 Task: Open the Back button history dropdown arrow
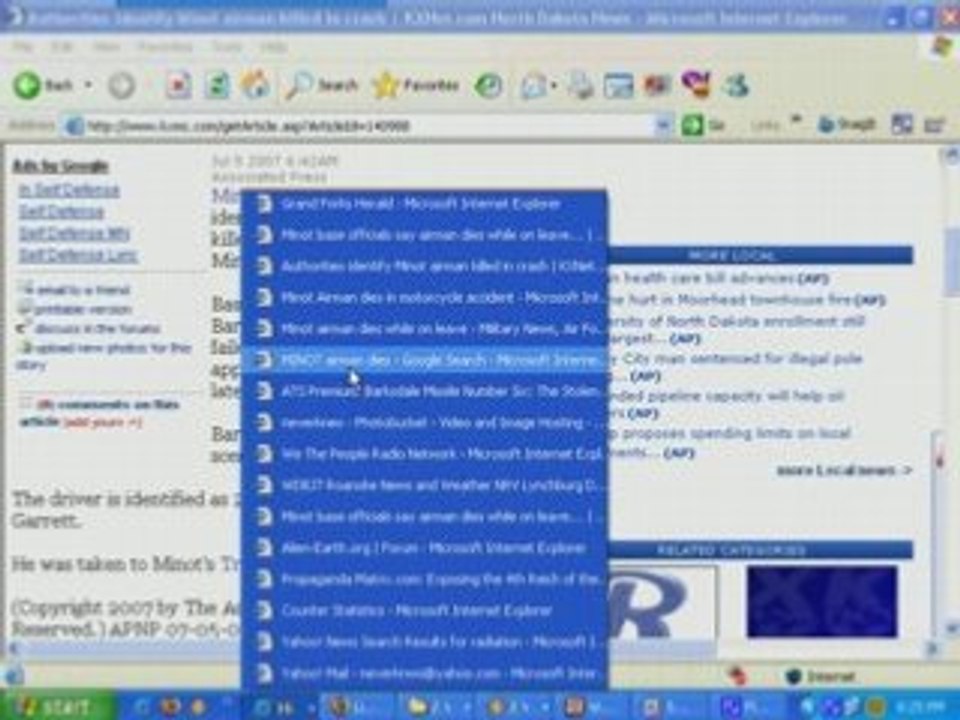(89, 86)
